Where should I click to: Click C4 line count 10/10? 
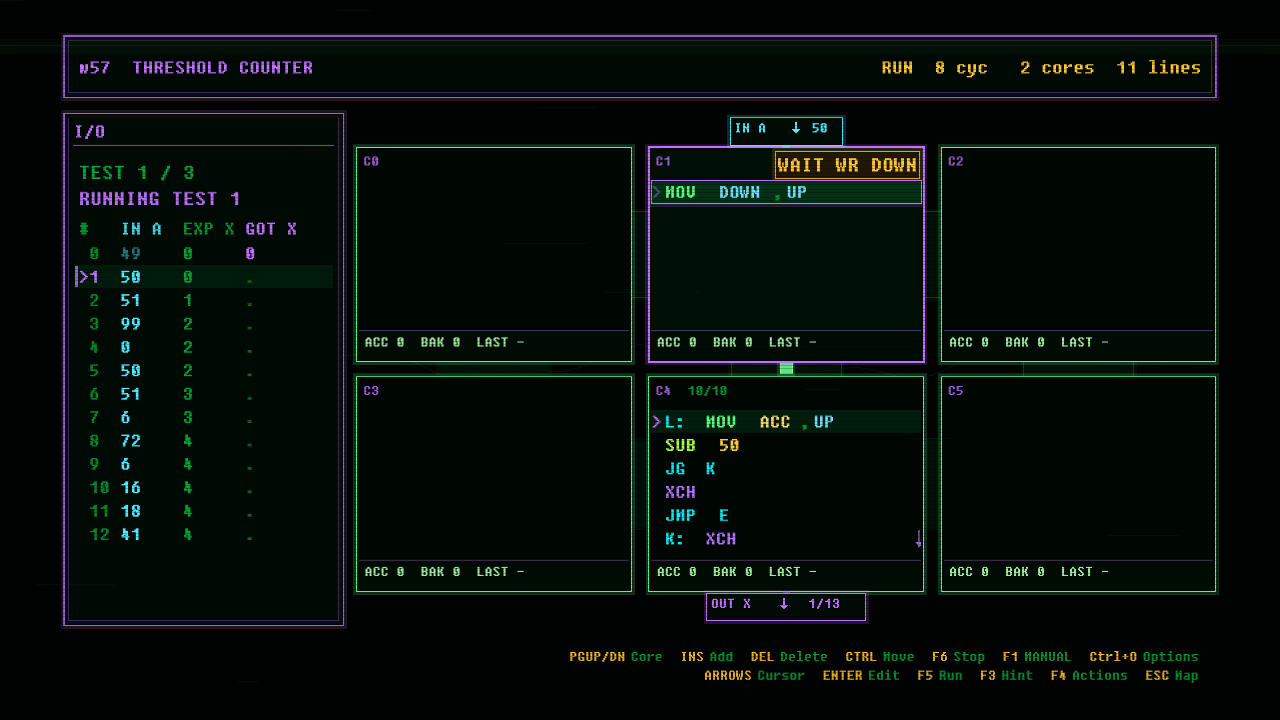click(708, 390)
